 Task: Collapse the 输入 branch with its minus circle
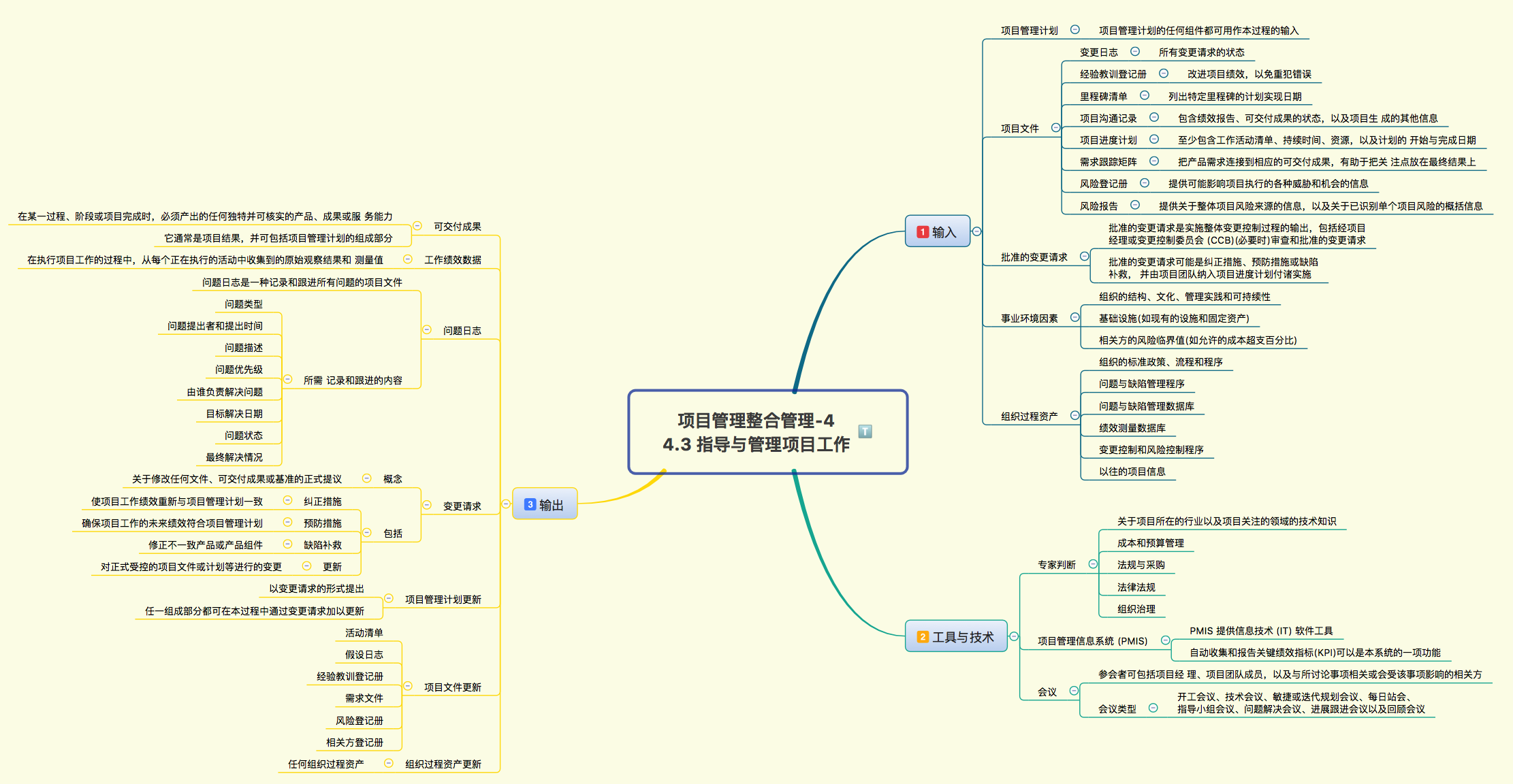pyautogui.click(x=976, y=231)
